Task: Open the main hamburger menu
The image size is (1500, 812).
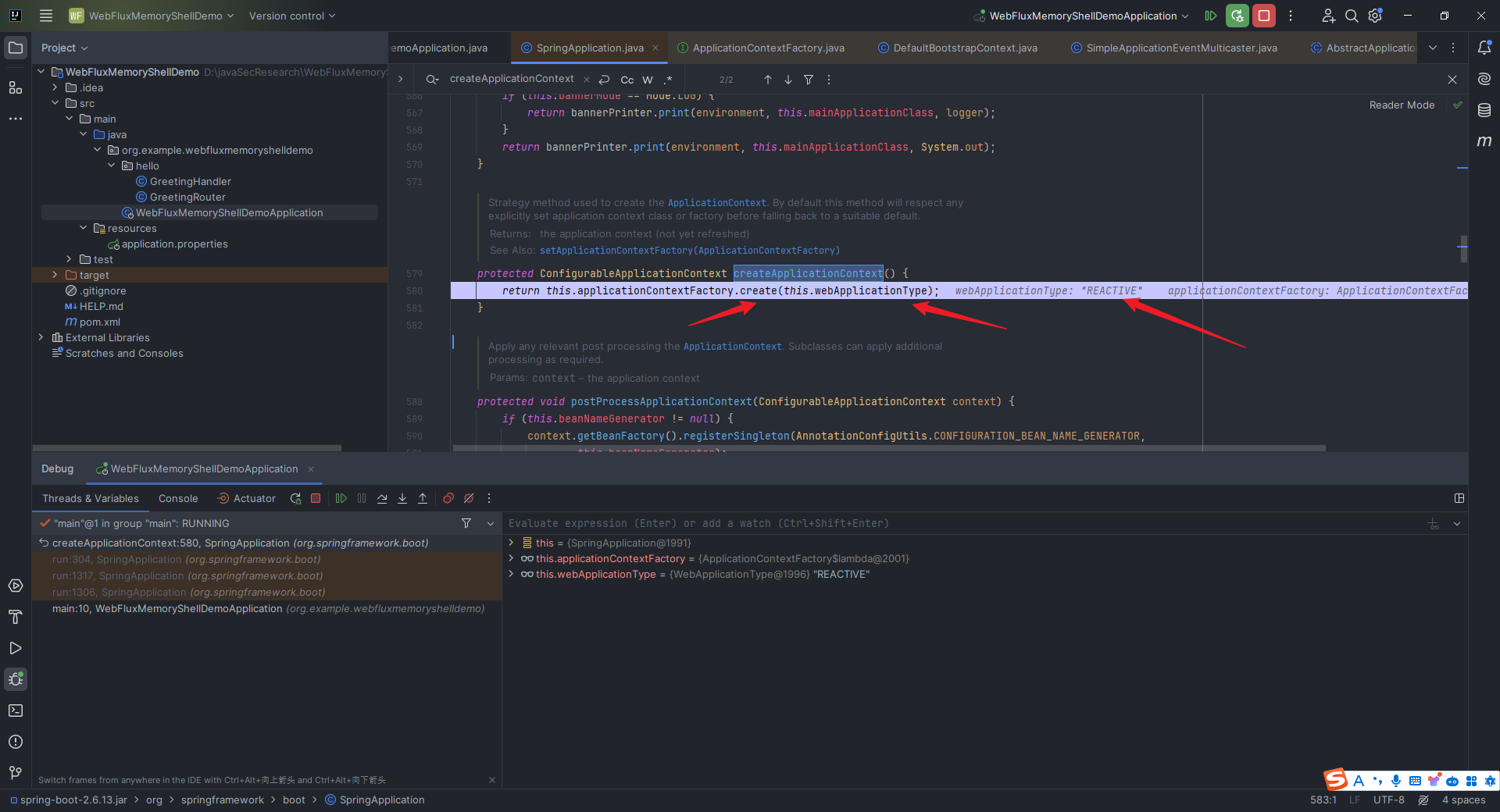Action: click(x=46, y=16)
